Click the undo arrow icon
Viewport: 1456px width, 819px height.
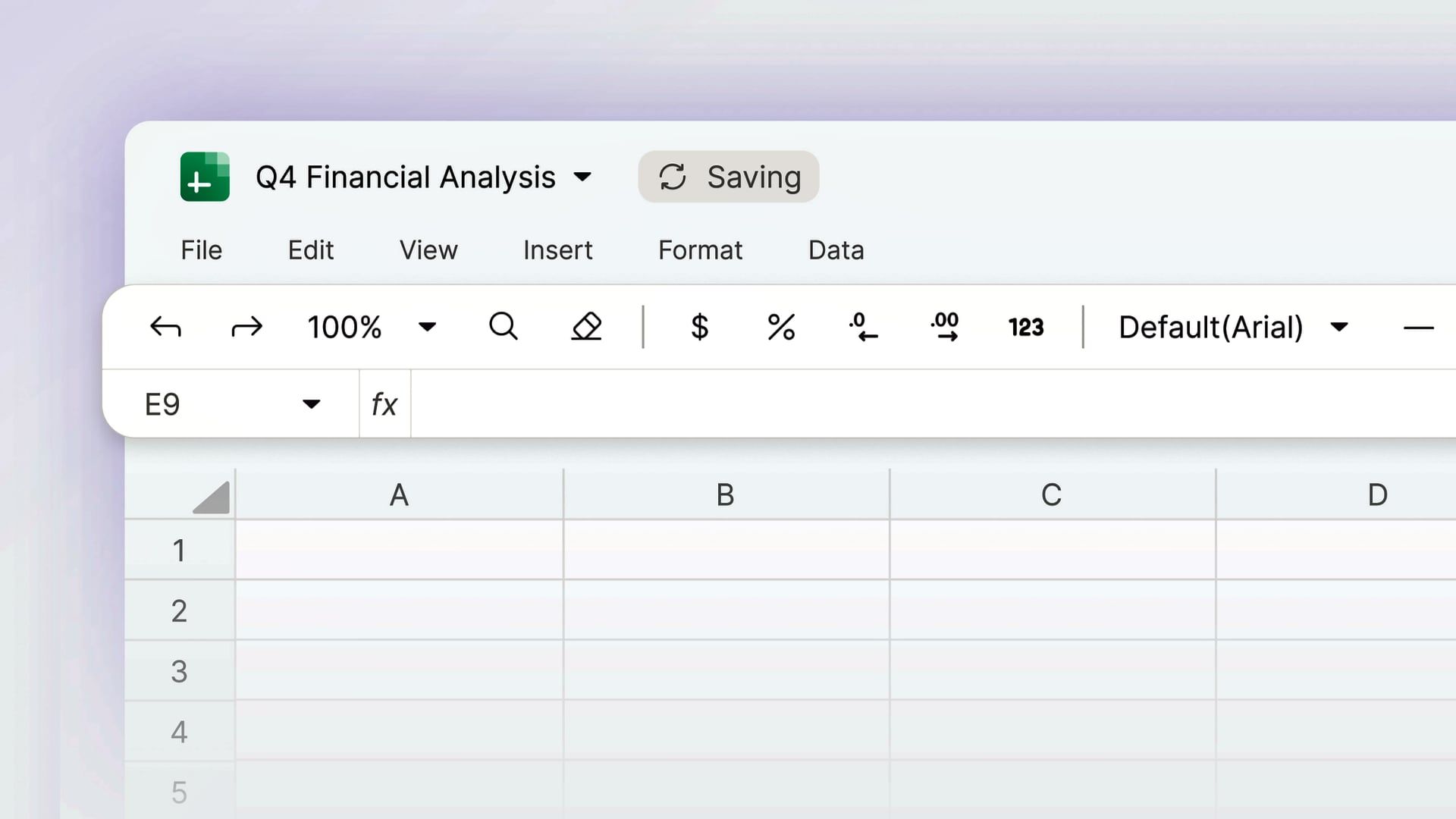pyautogui.click(x=165, y=328)
